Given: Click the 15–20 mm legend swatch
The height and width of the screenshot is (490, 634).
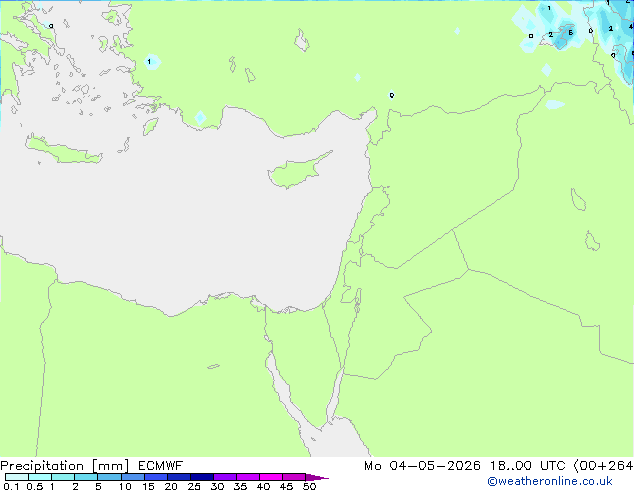Looking at the screenshot, I should pos(155,477).
